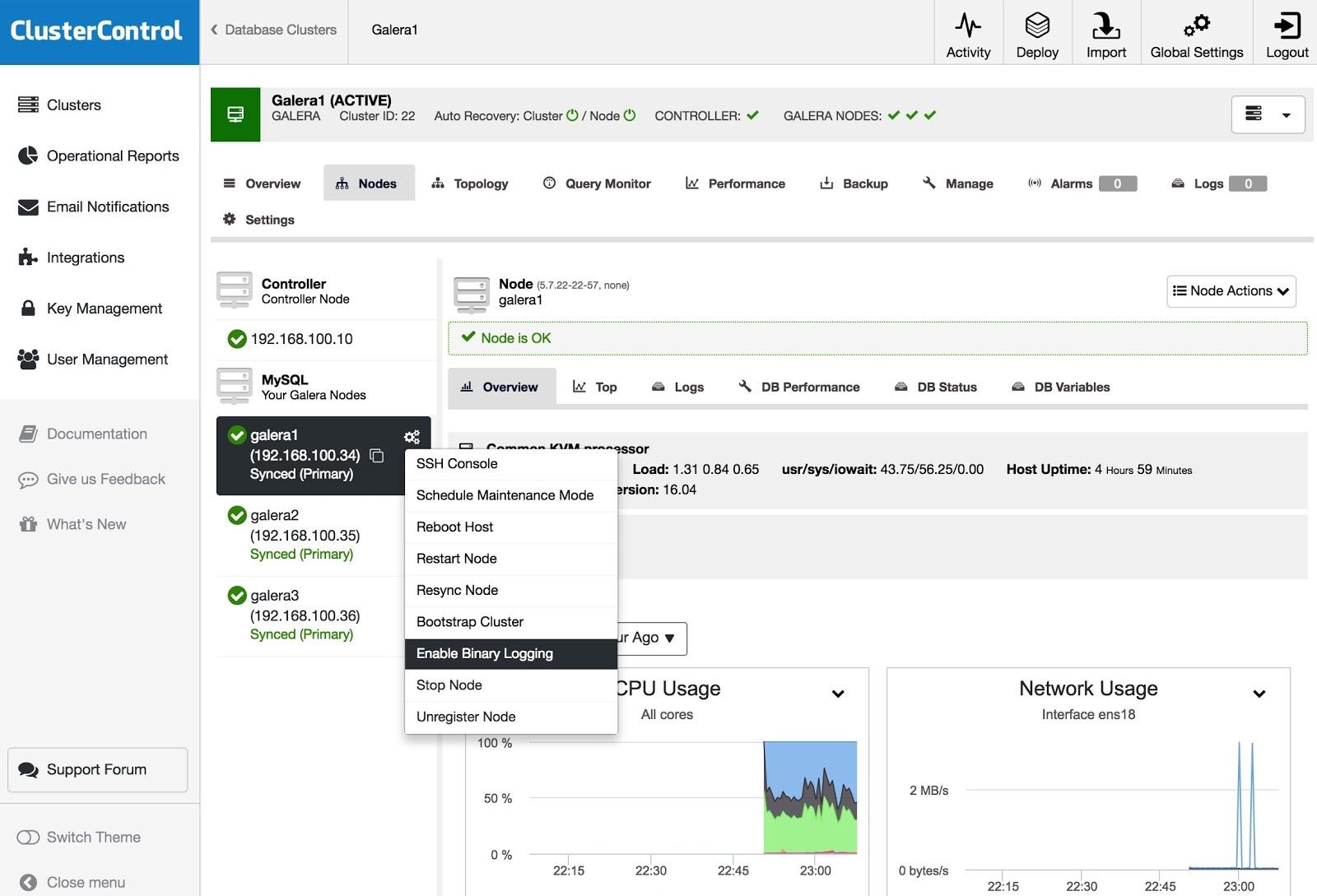Open Email Notifications in sidebar

[93, 207]
